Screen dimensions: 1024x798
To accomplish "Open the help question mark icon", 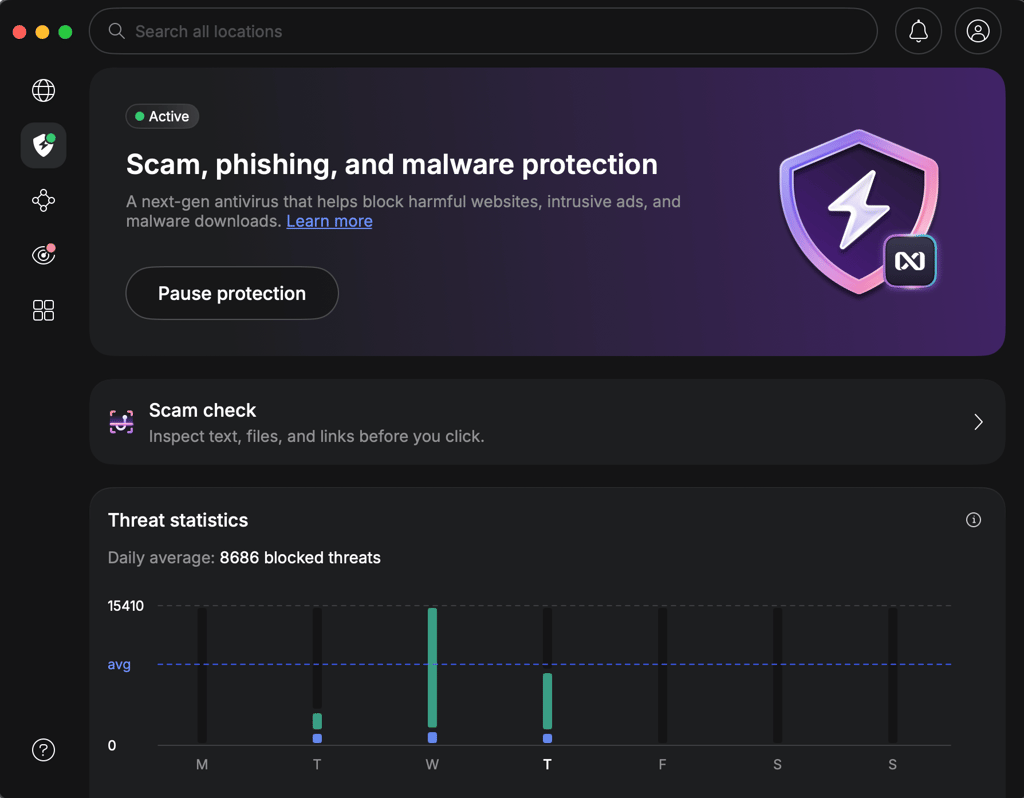I will [x=43, y=750].
